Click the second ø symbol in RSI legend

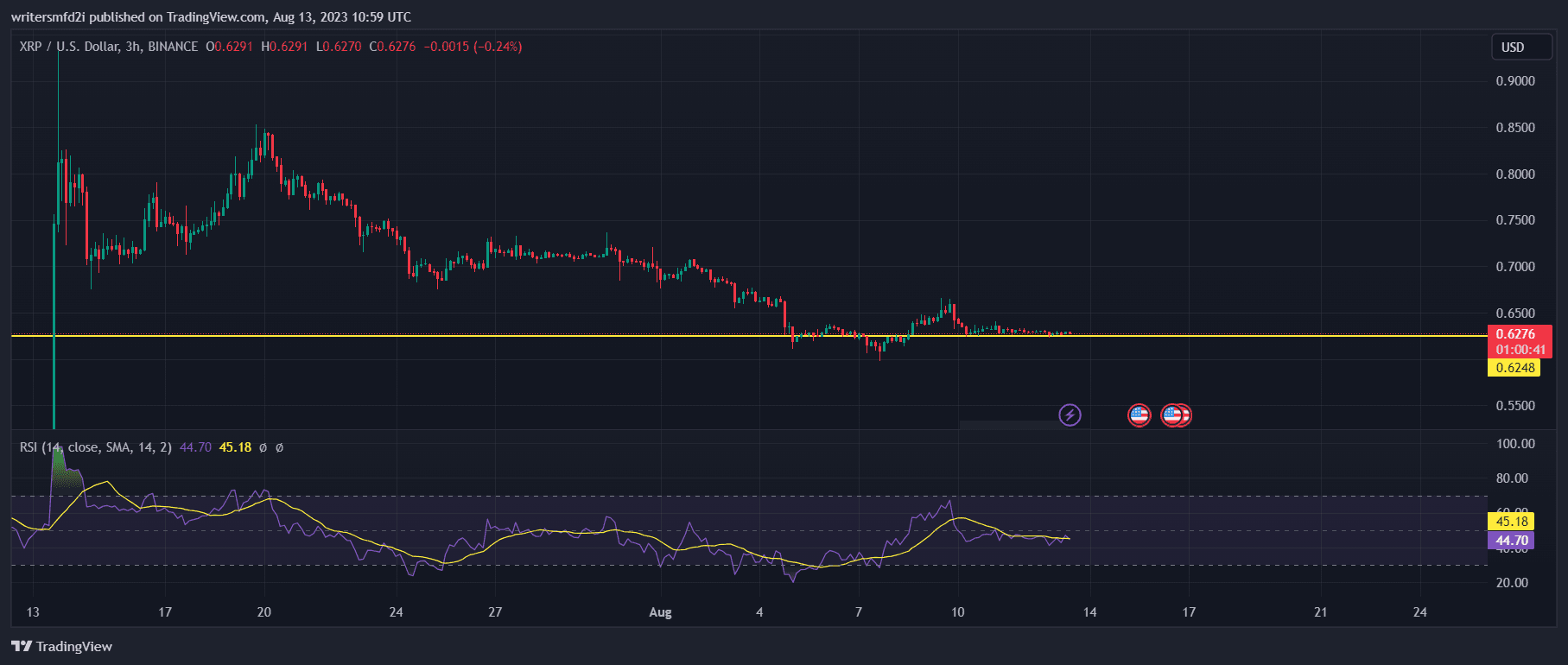pos(279,447)
